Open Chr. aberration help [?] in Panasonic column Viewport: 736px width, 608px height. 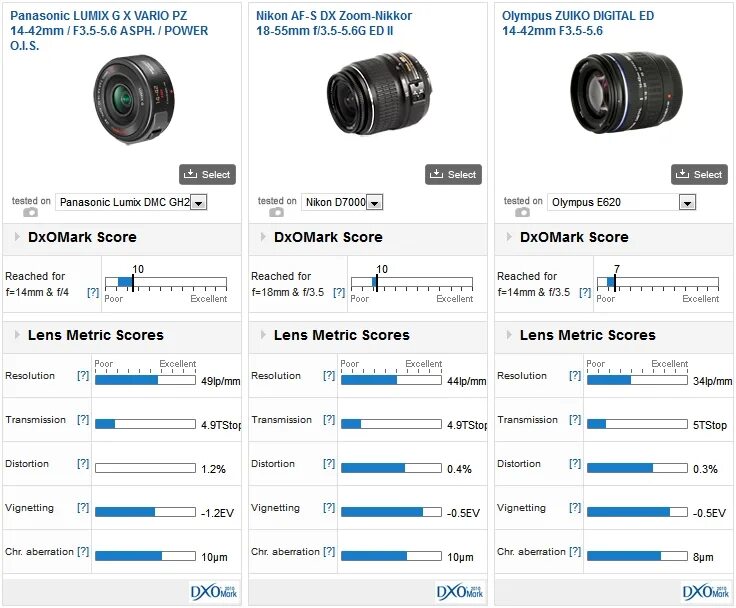click(83, 552)
